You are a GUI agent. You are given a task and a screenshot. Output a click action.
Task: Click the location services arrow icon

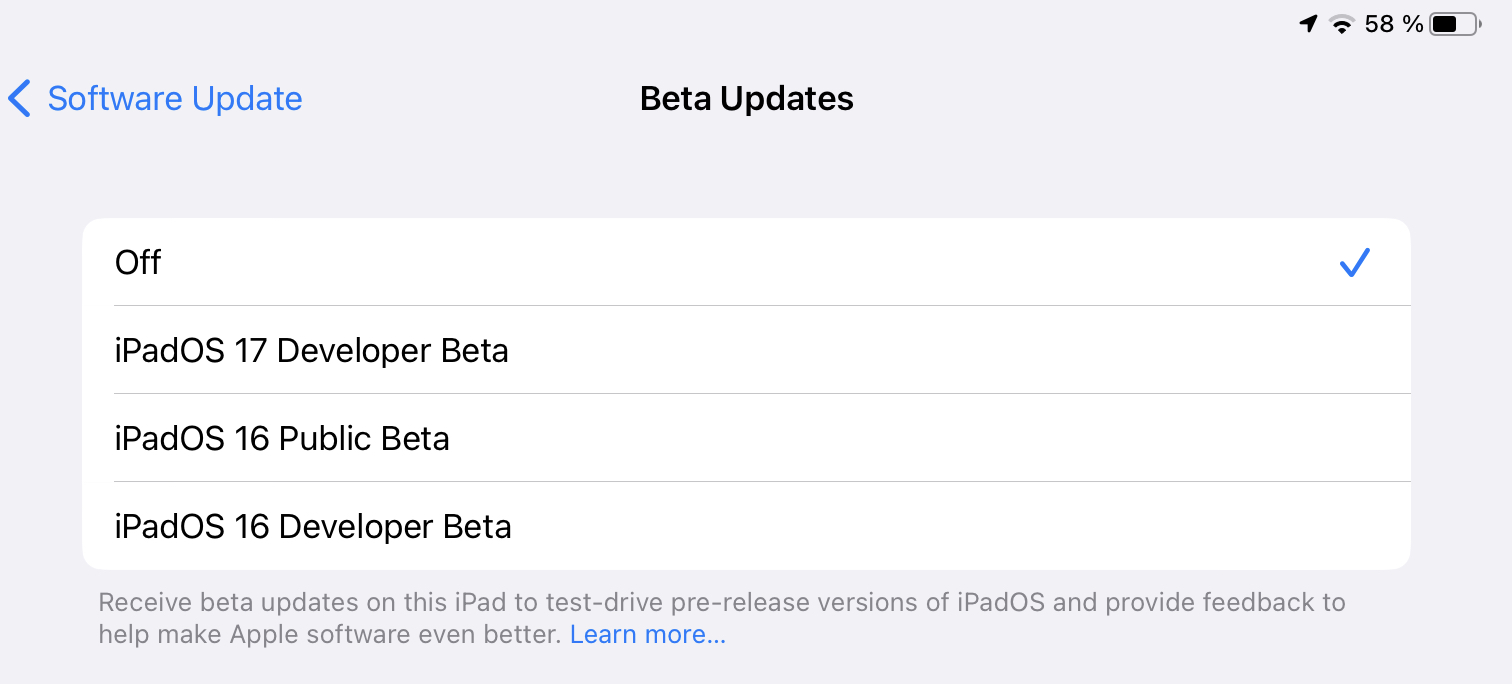coord(1308,24)
